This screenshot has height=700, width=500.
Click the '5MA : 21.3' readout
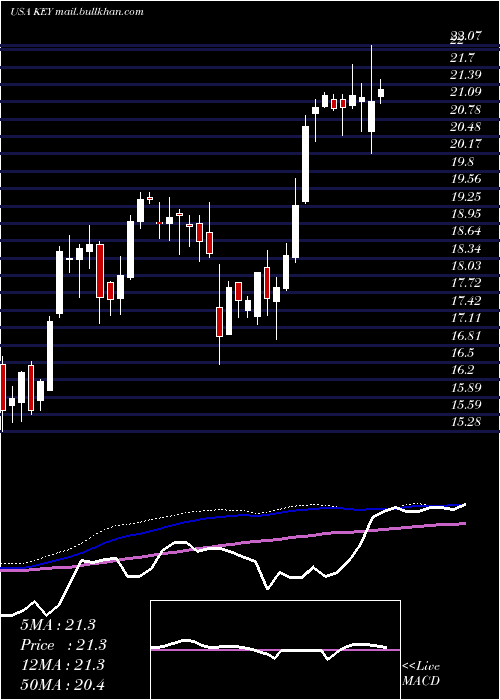[x=58, y=625]
